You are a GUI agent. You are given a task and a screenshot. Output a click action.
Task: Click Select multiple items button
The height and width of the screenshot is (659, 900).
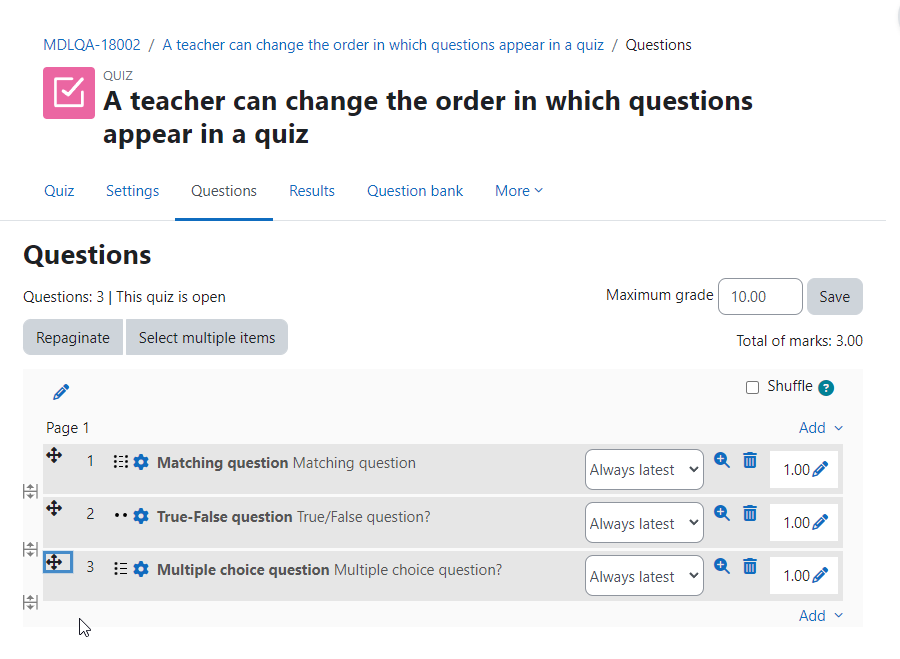[207, 338]
